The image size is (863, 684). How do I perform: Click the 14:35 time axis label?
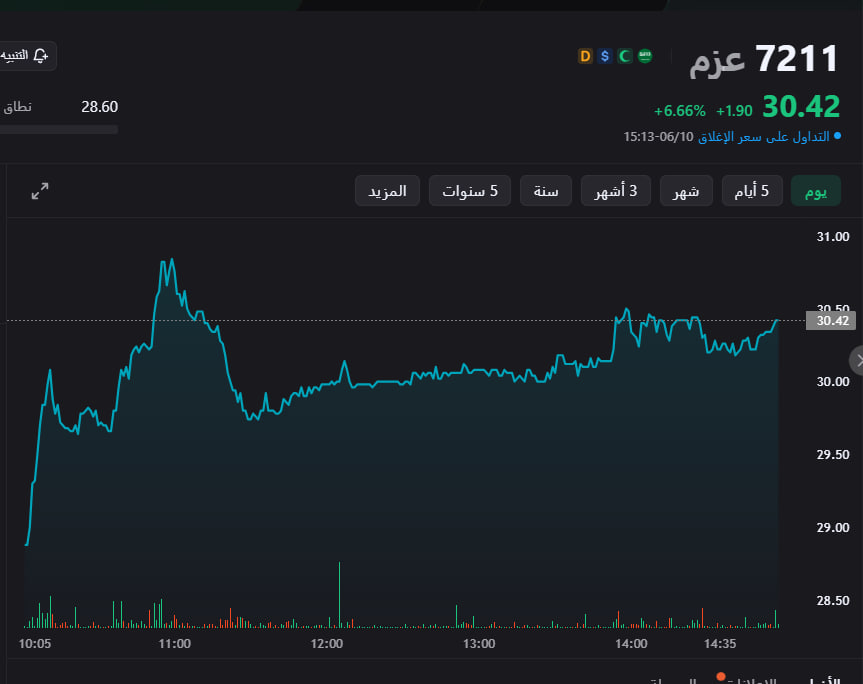[720, 644]
